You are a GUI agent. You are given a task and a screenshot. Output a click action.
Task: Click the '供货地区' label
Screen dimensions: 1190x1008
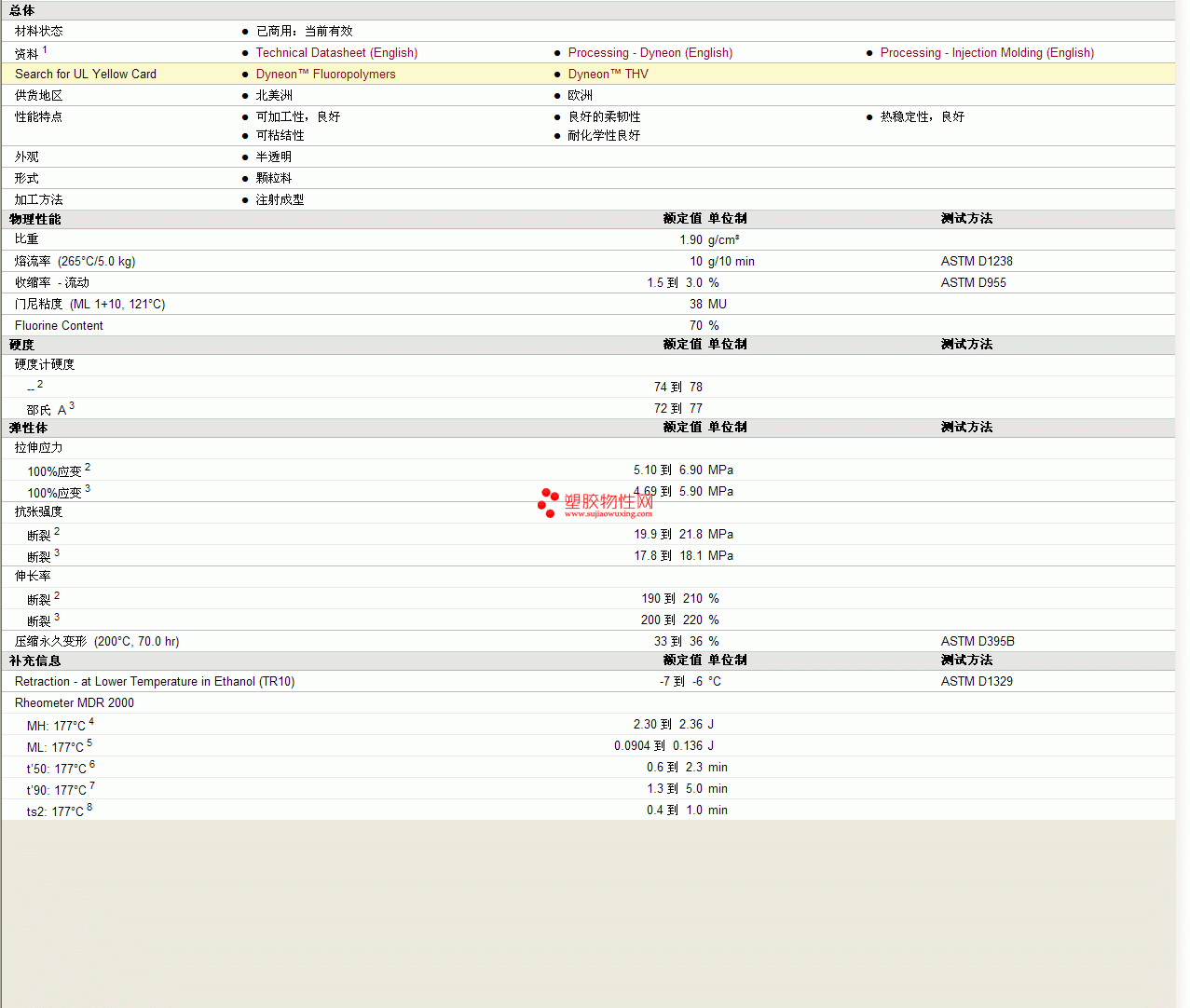click(x=39, y=96)
